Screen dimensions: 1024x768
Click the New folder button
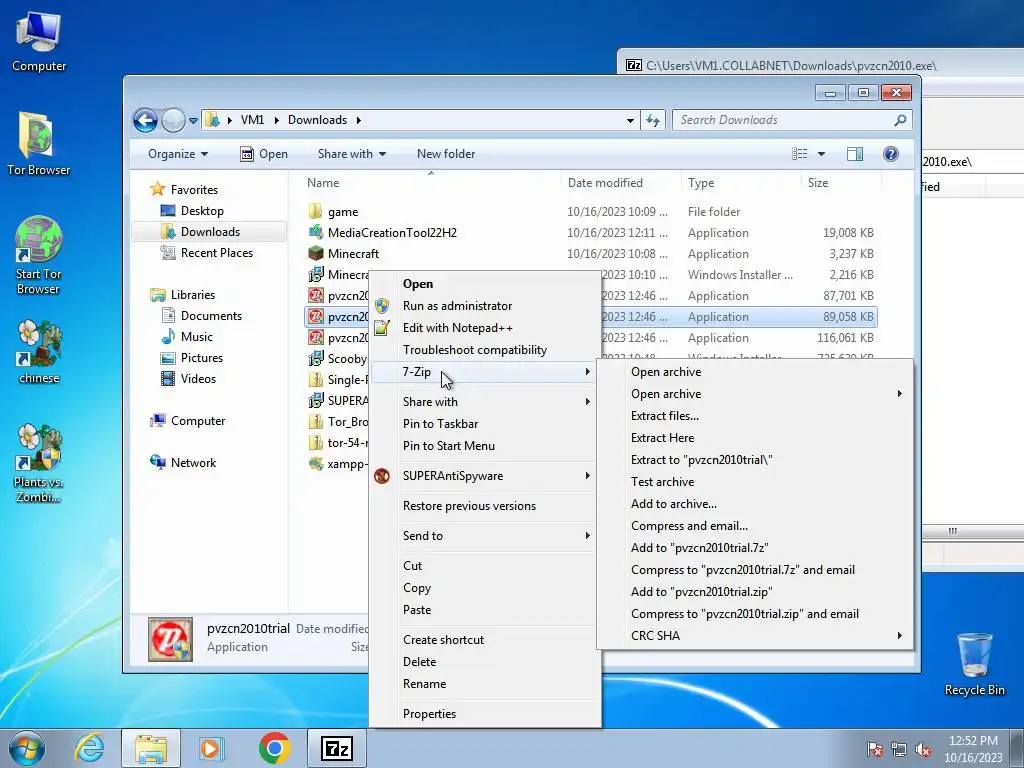click(x=446, y=154)
